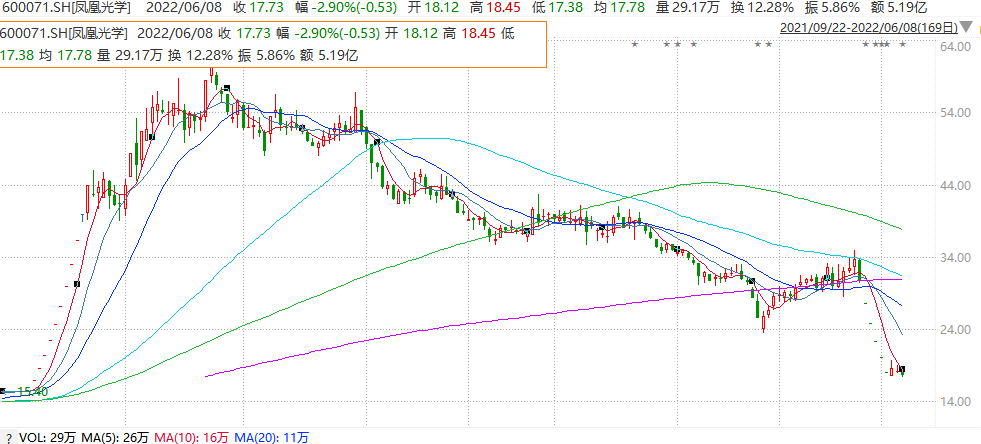Click 额 5.19亿 in the top header bar
This screenshot has height=444, width=981.
point(897,8)
